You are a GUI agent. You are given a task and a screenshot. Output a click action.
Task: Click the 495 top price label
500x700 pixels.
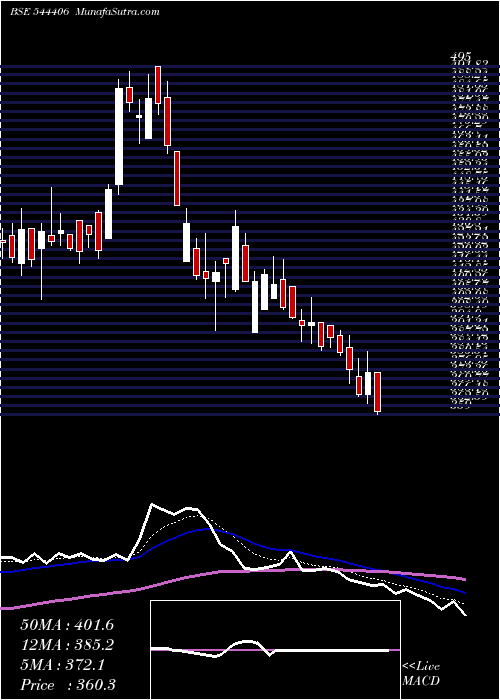[461, 57]
